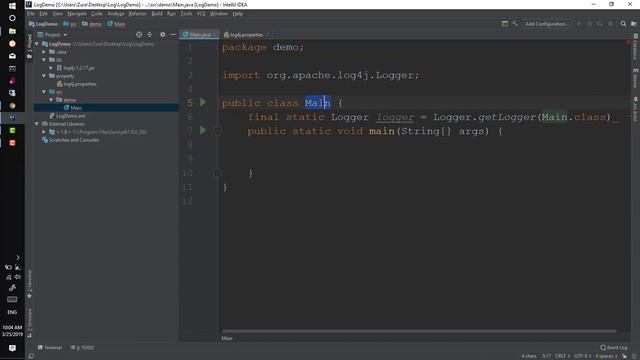640x360 pixels.
Task: Click the fold marker on line 7
Action: (218, 131)
